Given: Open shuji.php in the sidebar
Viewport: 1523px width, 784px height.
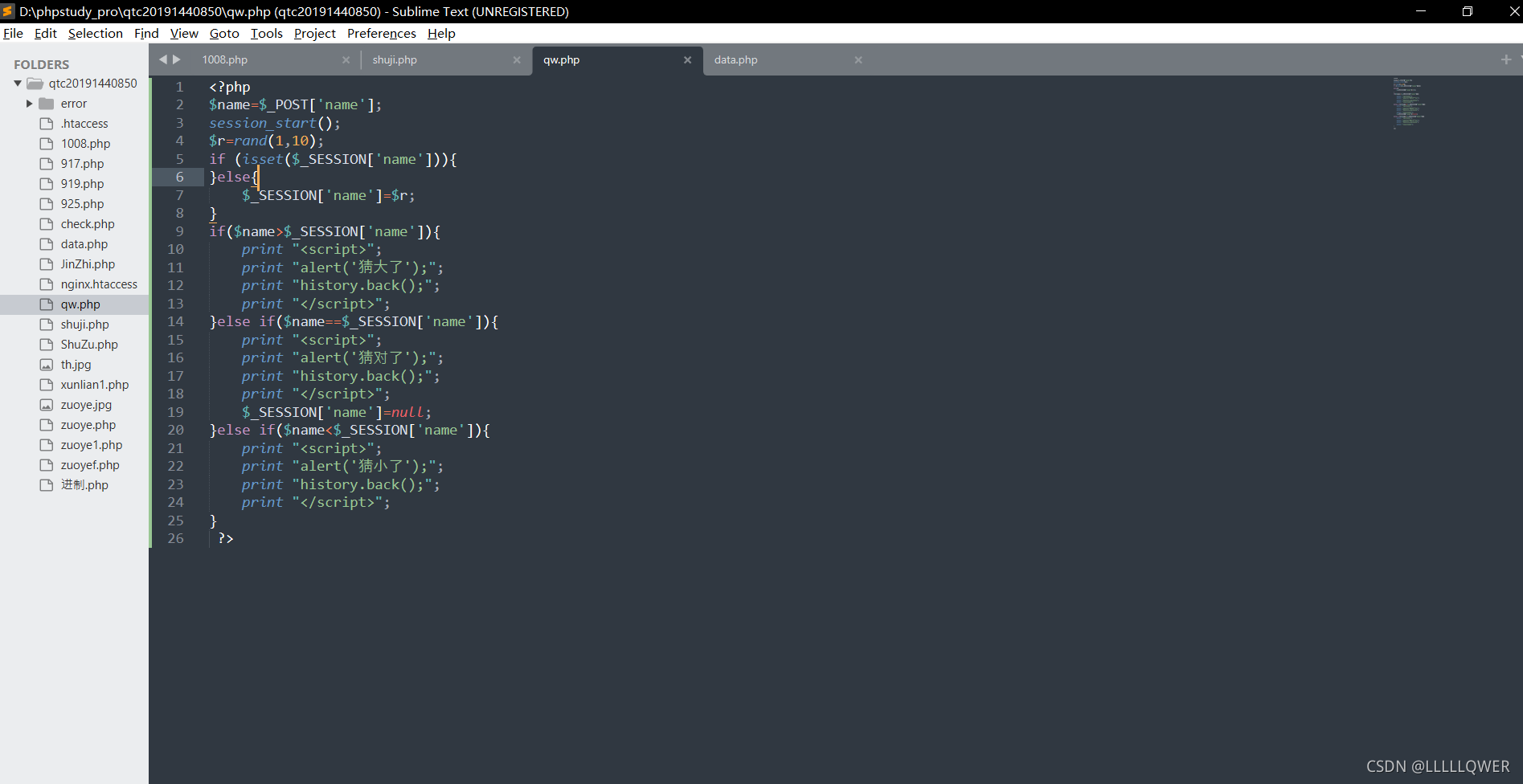Looking at the screenshot, I should [85, 325].
